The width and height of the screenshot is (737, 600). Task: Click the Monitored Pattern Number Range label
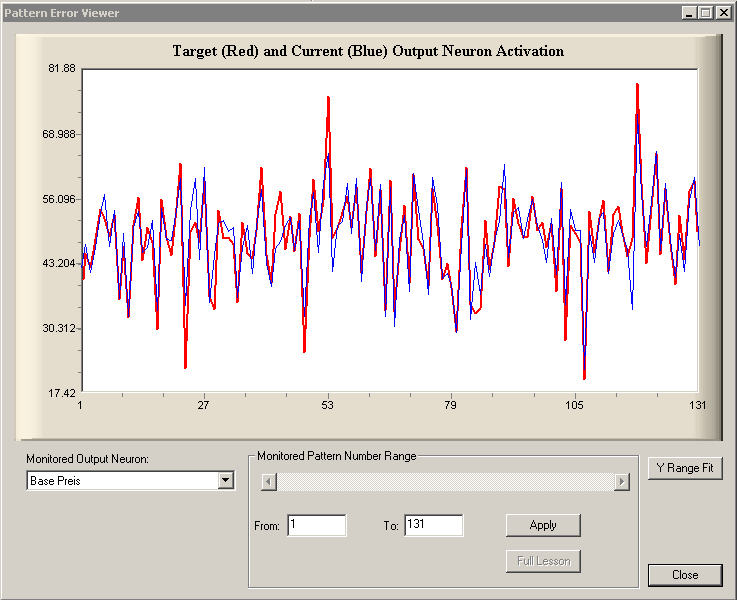[x=336, y=456]
